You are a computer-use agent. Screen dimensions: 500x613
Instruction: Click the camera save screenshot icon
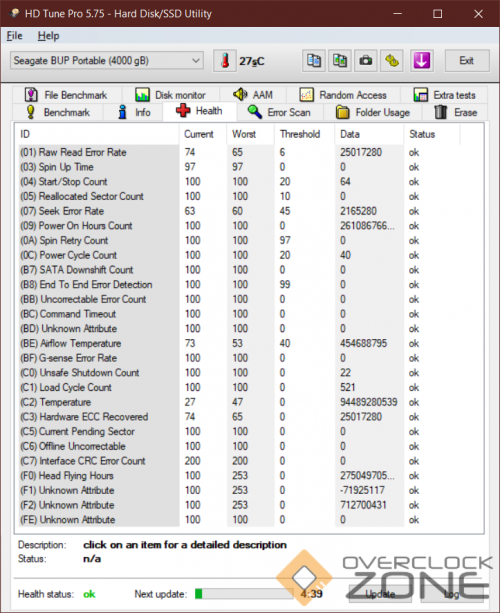[366, 61]
